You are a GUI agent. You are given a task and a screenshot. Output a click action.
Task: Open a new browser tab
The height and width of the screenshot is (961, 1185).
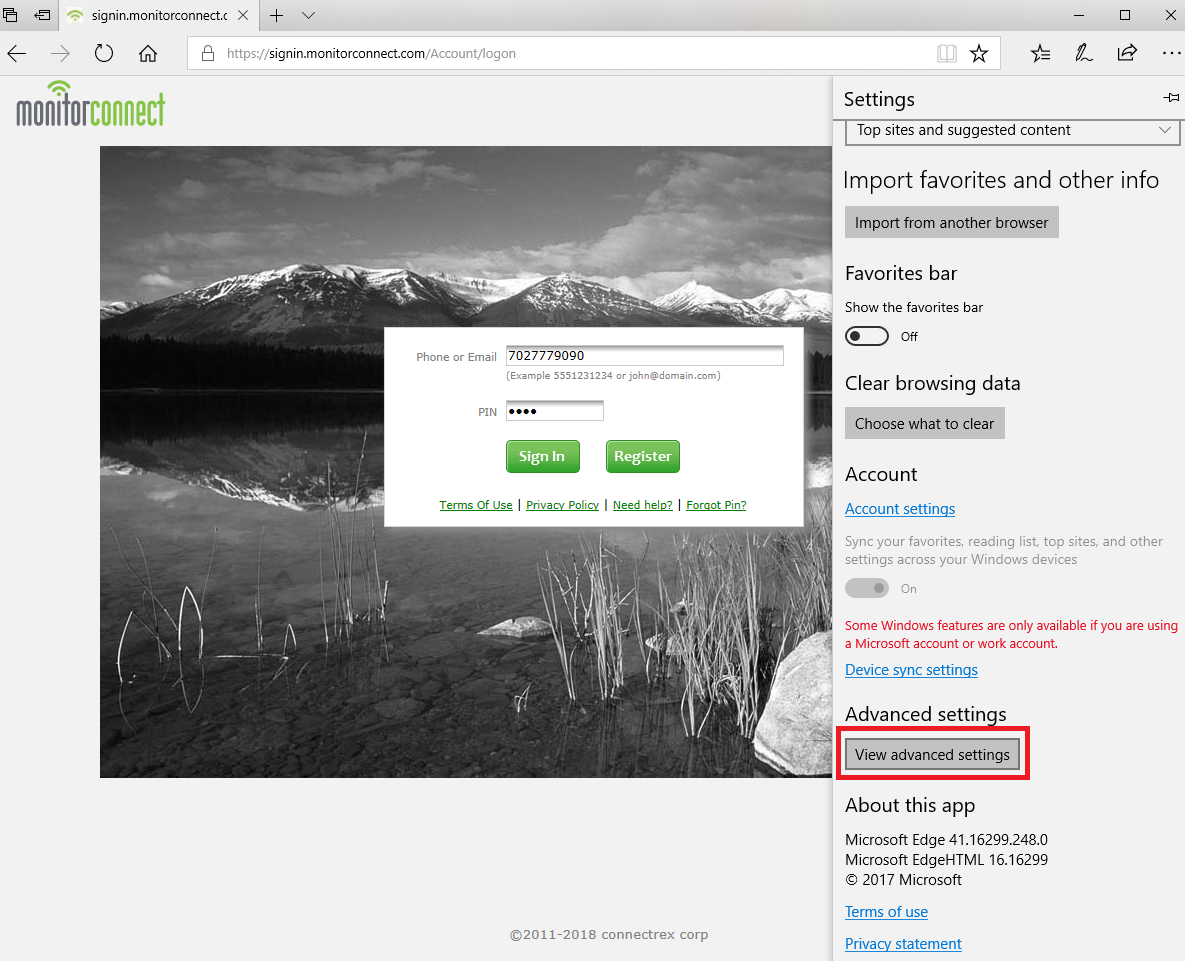tap(276, 15)
